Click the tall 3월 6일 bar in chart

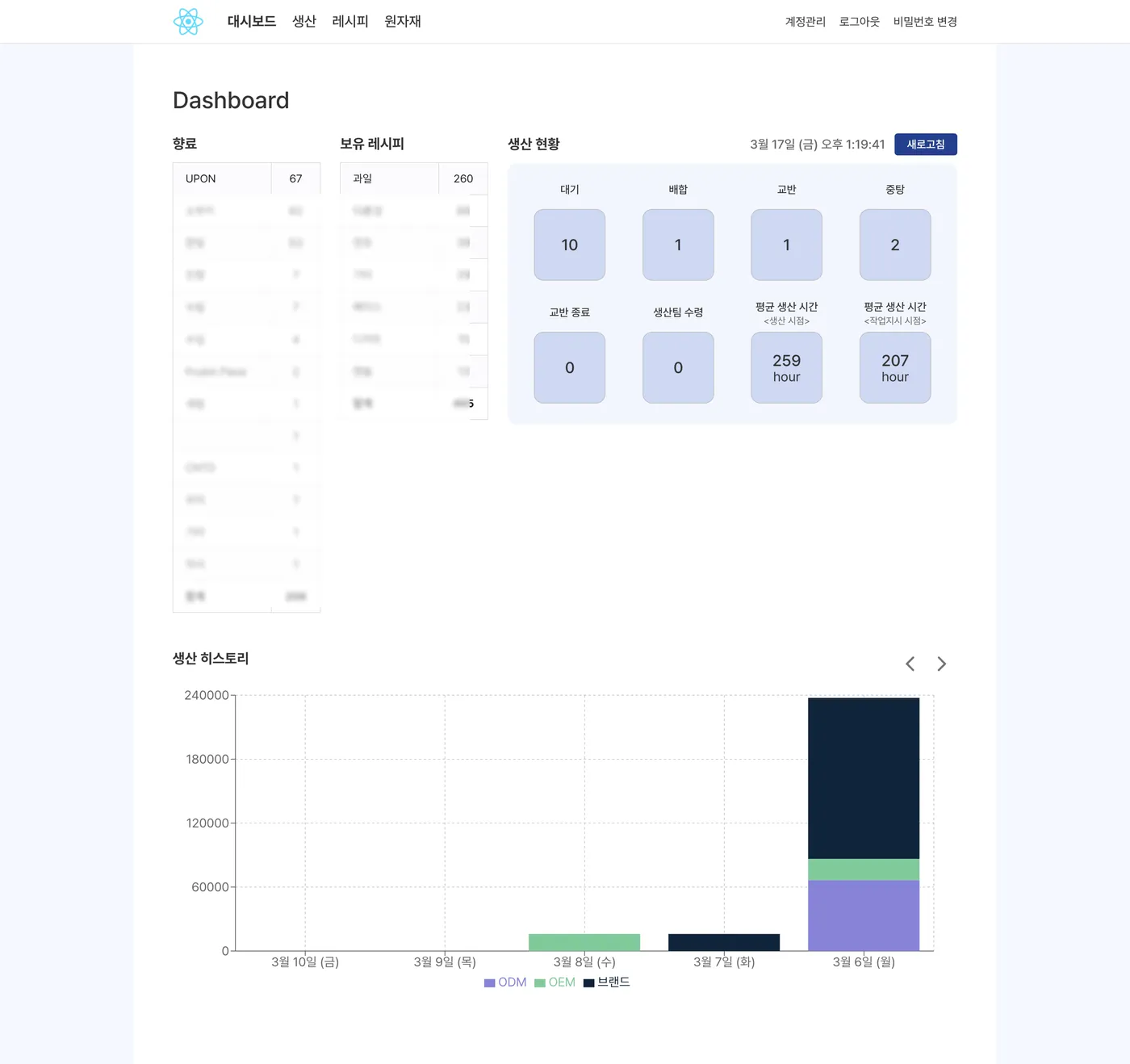click(864, 824)
